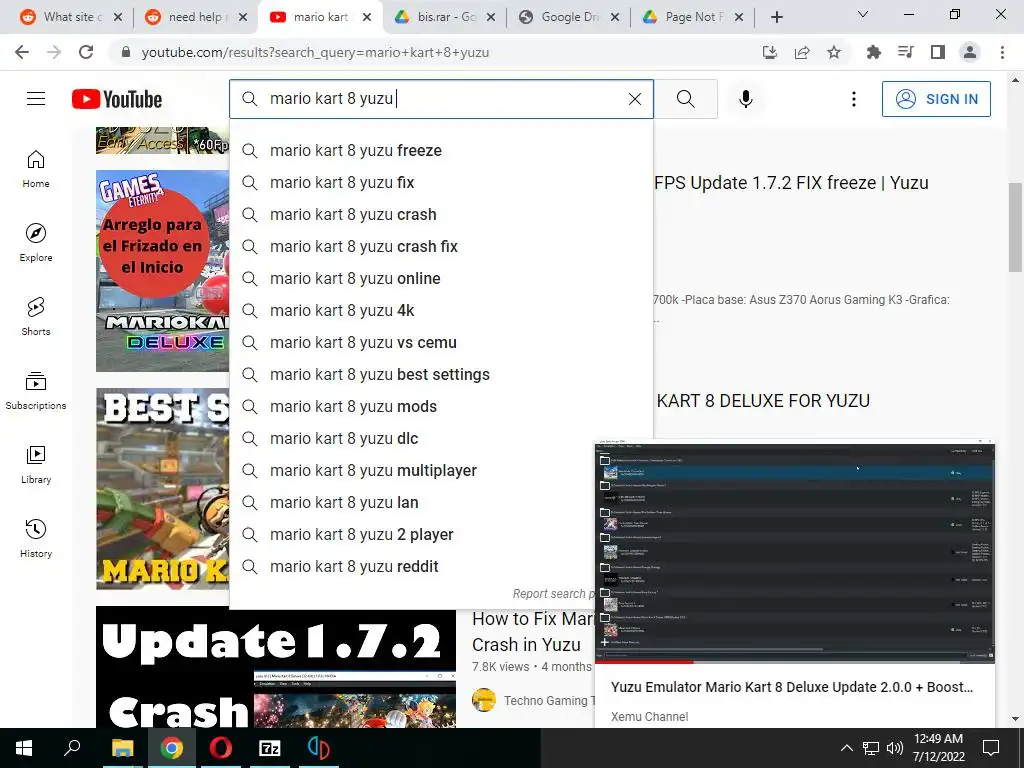Viewport: 1024px width, 768px height.
Task: Select suggestion 'mario kart 8 yuzu crash'
Action: pos(441,214)
